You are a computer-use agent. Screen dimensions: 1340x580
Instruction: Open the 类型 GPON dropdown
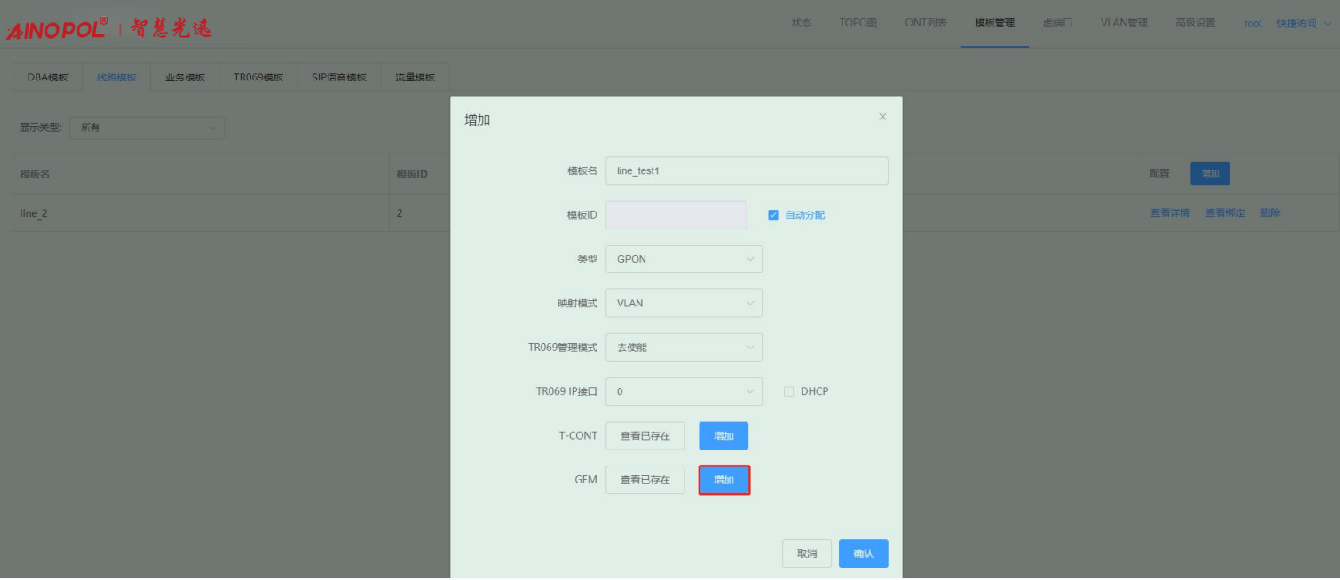(684, 259)
